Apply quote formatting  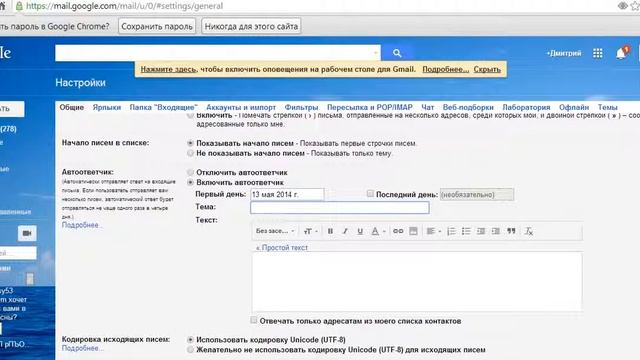point(511,231)
